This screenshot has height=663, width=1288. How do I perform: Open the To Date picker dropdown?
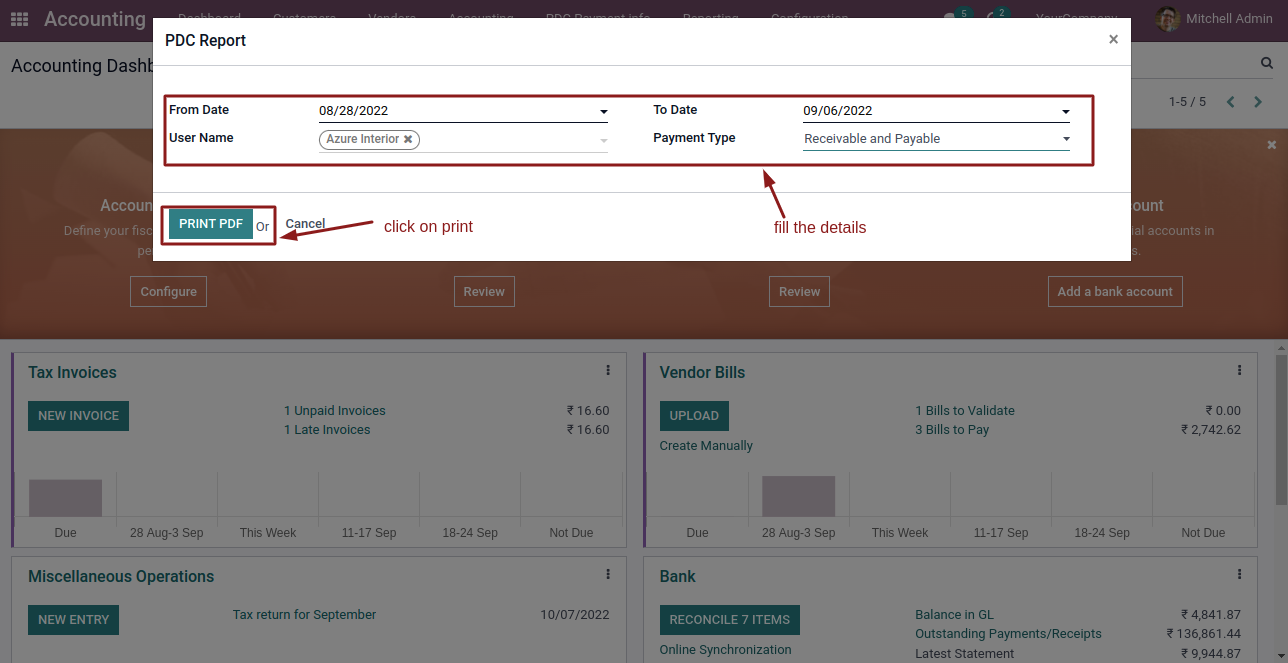pyautogui.click(x=1066, y=112)
